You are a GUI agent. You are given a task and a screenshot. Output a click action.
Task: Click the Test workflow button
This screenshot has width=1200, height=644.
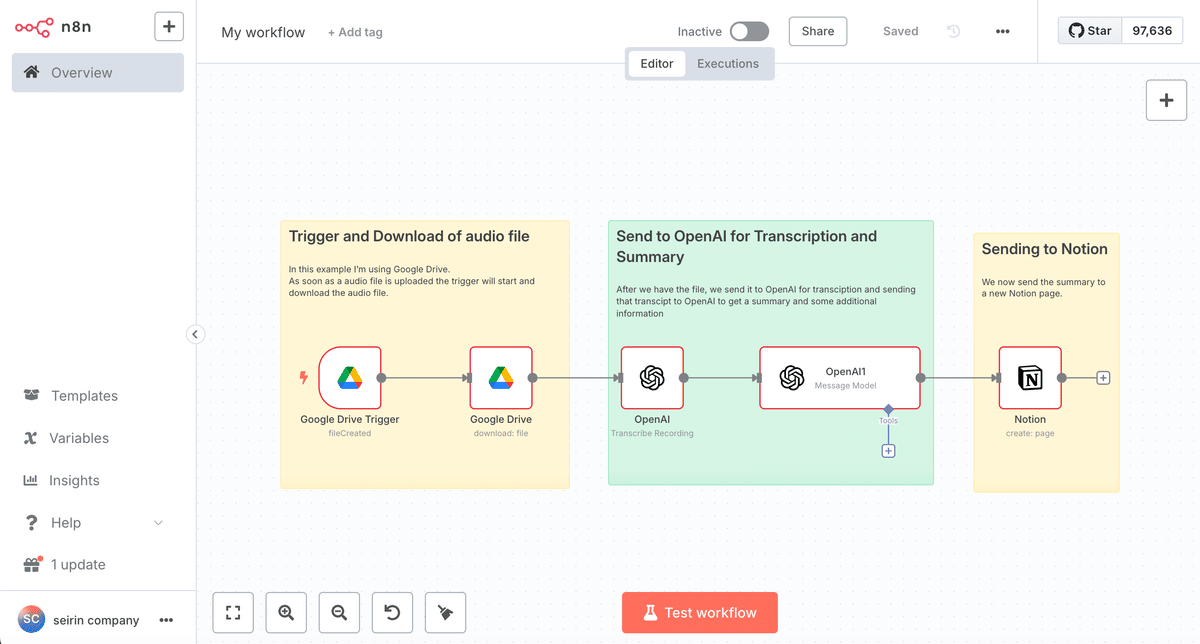(x=700, y=612)
